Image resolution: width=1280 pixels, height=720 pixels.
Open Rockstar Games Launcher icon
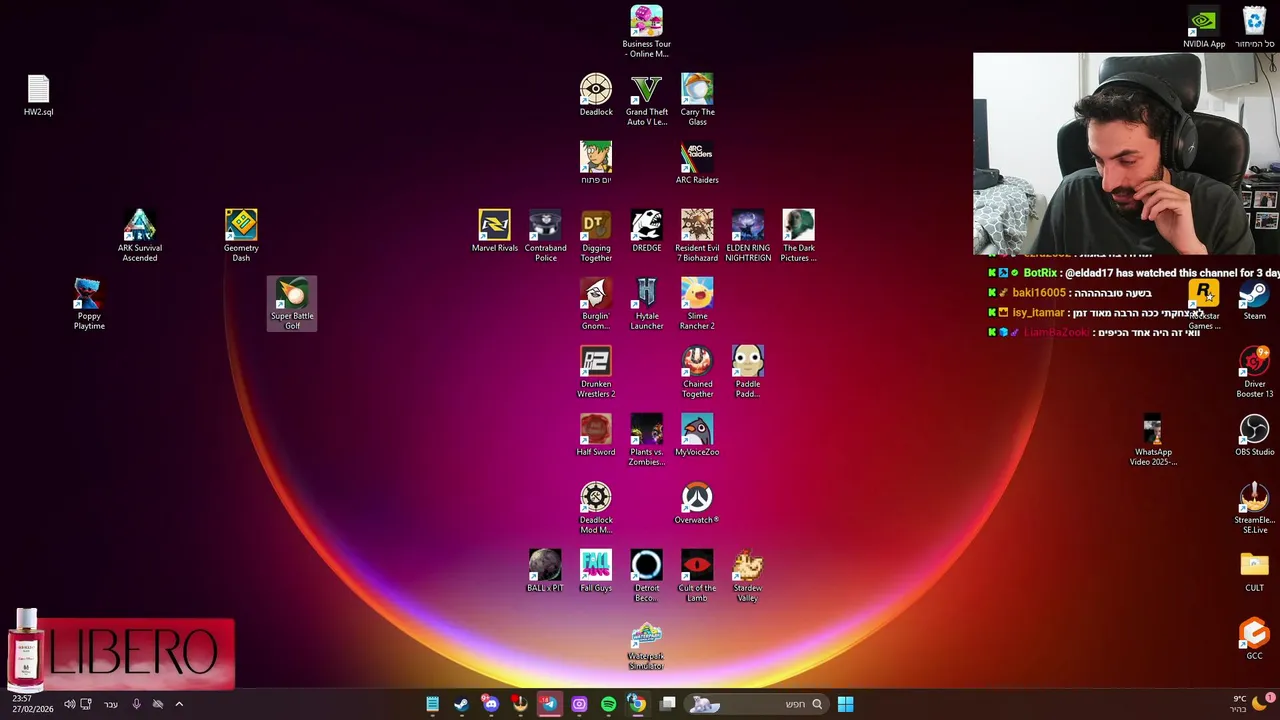pos(1204,304)
